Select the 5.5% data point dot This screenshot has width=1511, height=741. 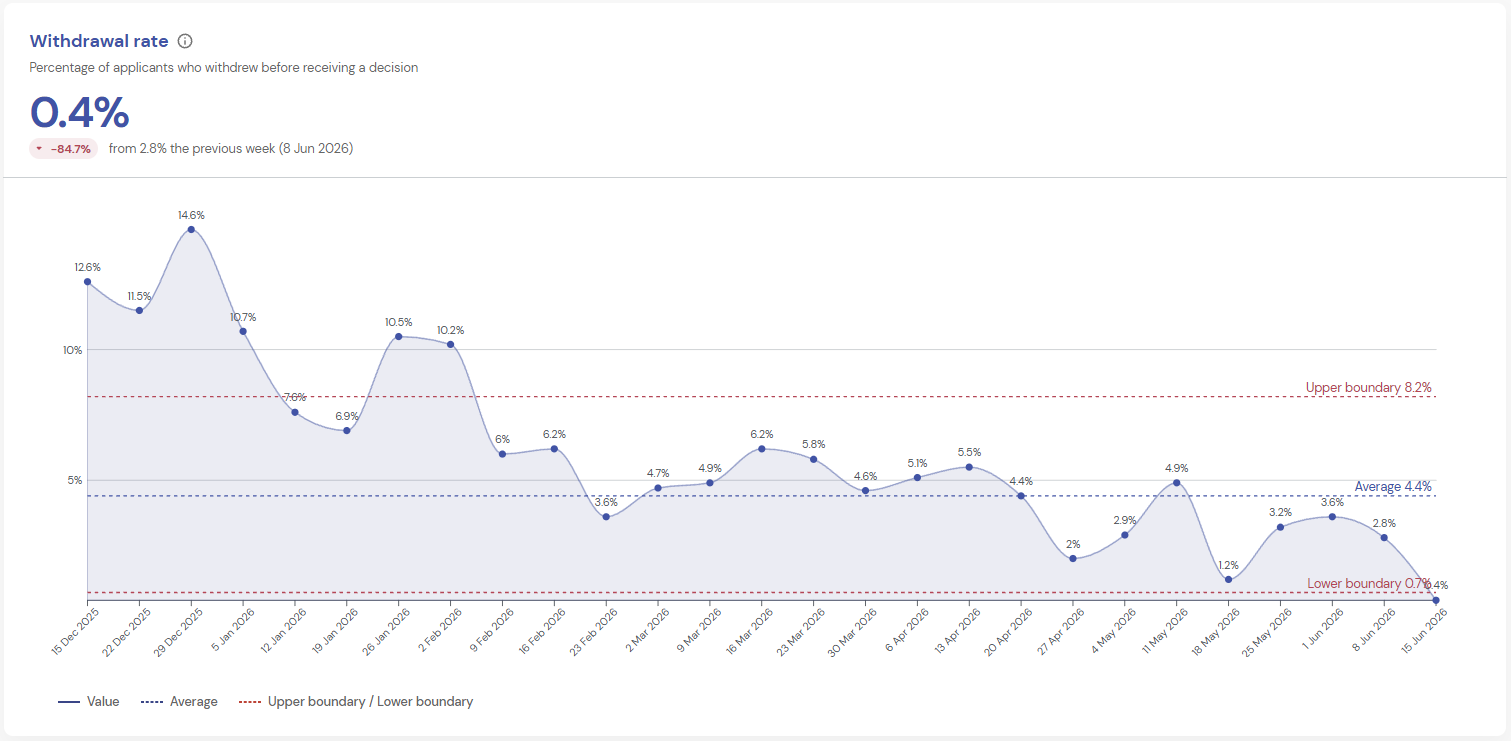[x=969, y=467]
